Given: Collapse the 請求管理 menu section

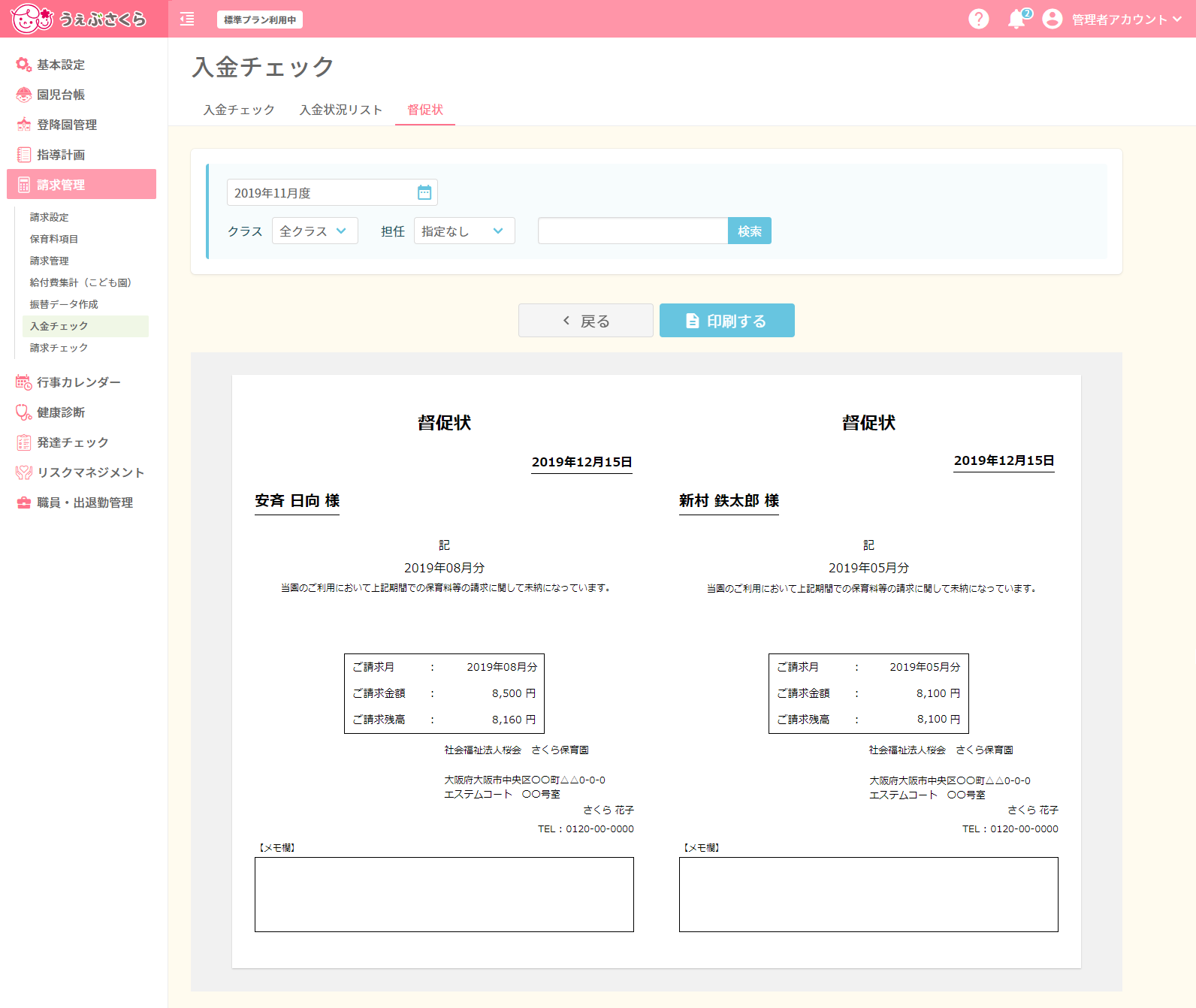Looking at the screenshot, I should (x=81, y=184).
